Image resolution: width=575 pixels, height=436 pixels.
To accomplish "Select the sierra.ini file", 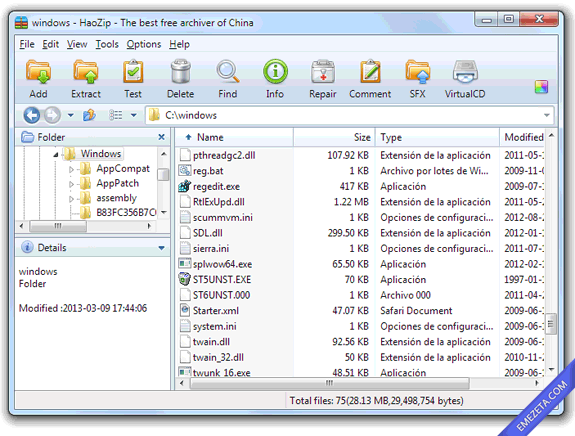I will (211, 249).
